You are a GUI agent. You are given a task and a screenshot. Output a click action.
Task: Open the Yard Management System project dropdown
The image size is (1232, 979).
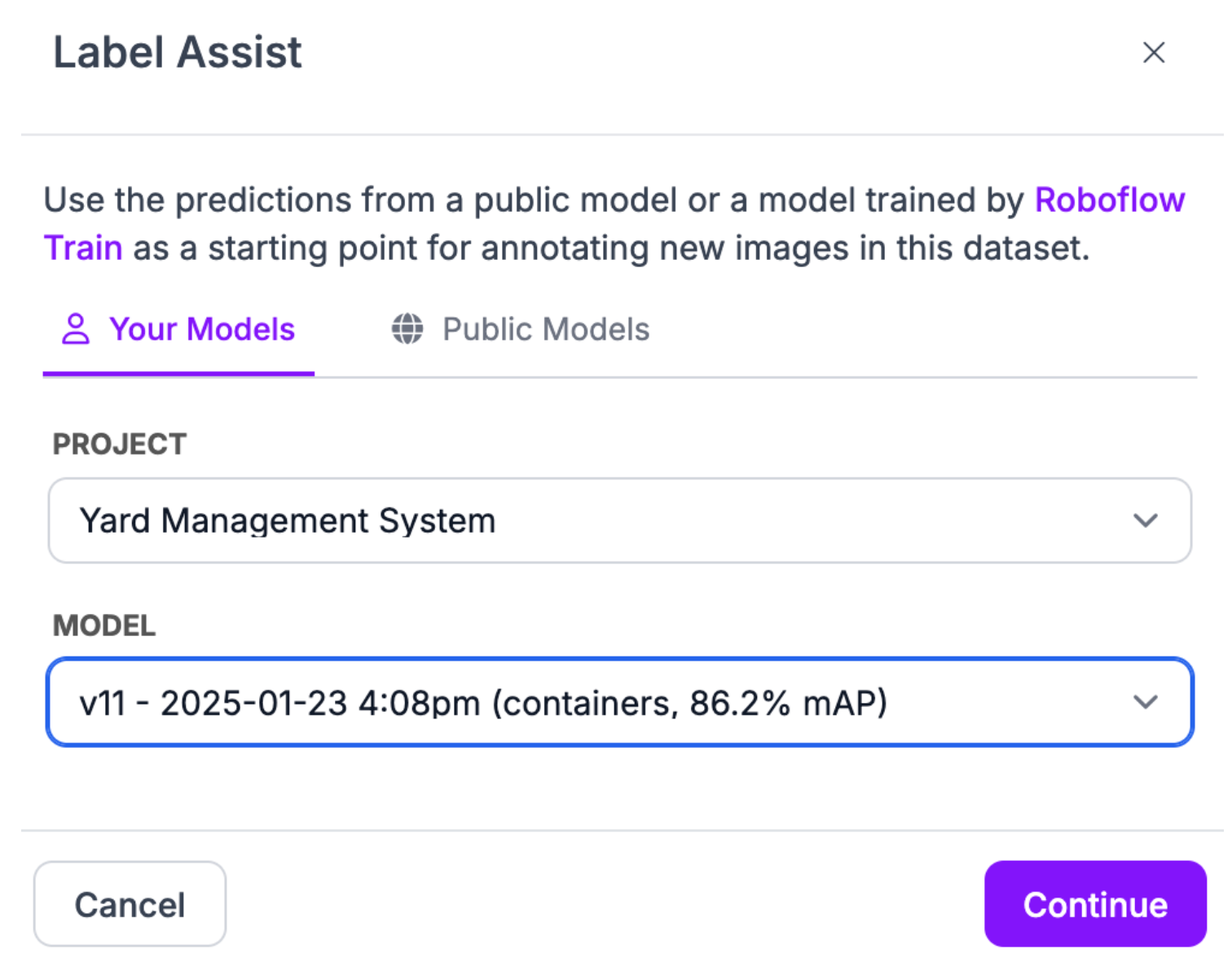619,520
